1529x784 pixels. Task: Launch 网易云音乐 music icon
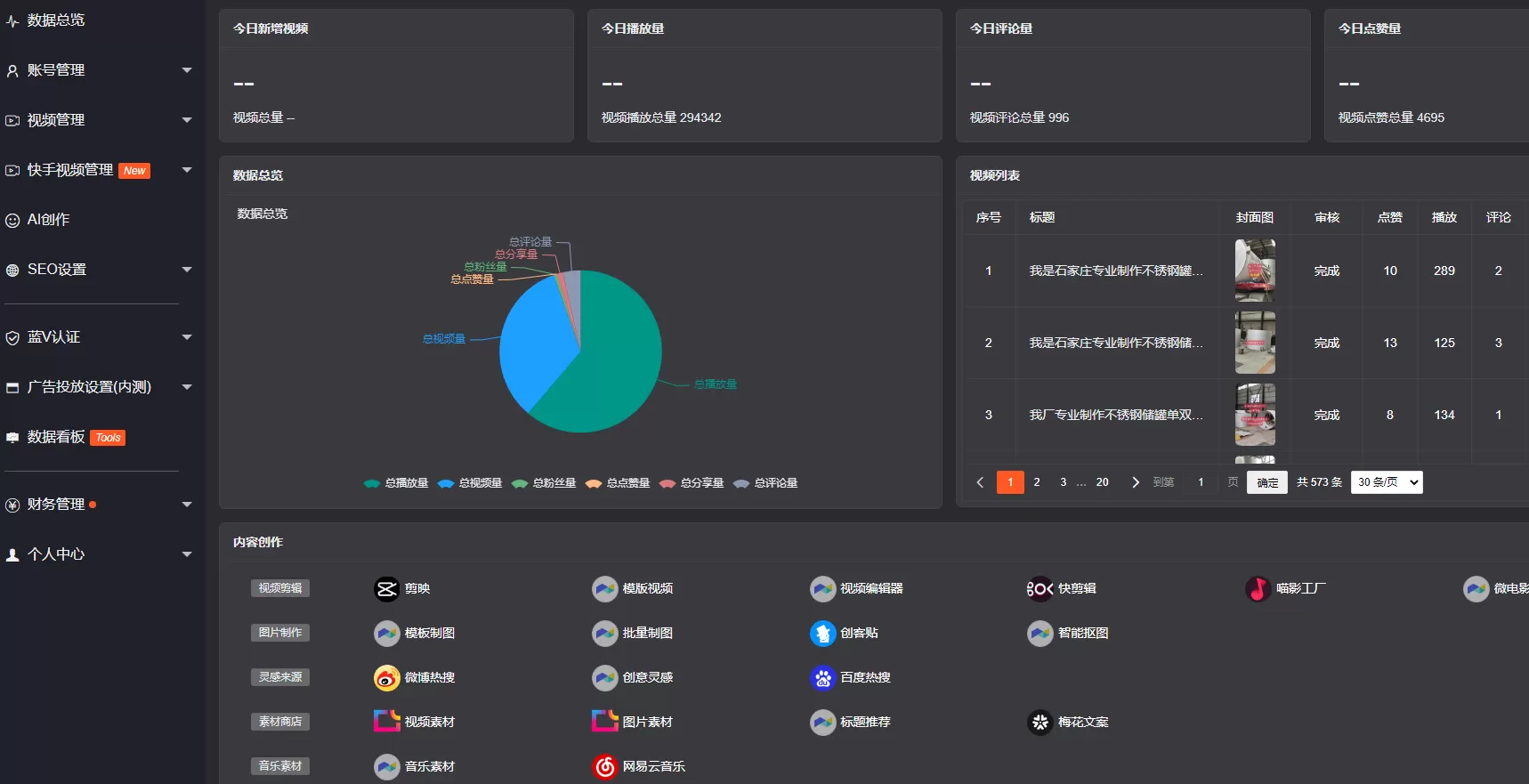point(604,766)
